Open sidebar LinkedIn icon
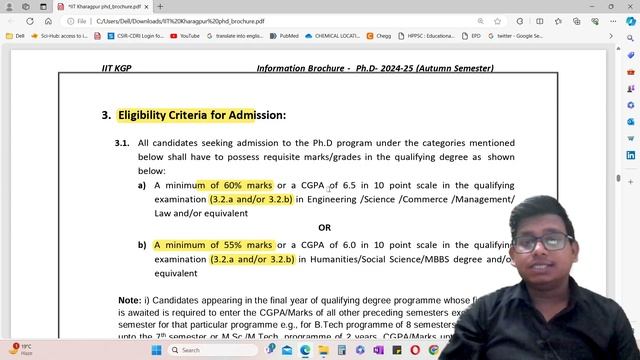This screenshot has width=640, height=360. (631, 155)
